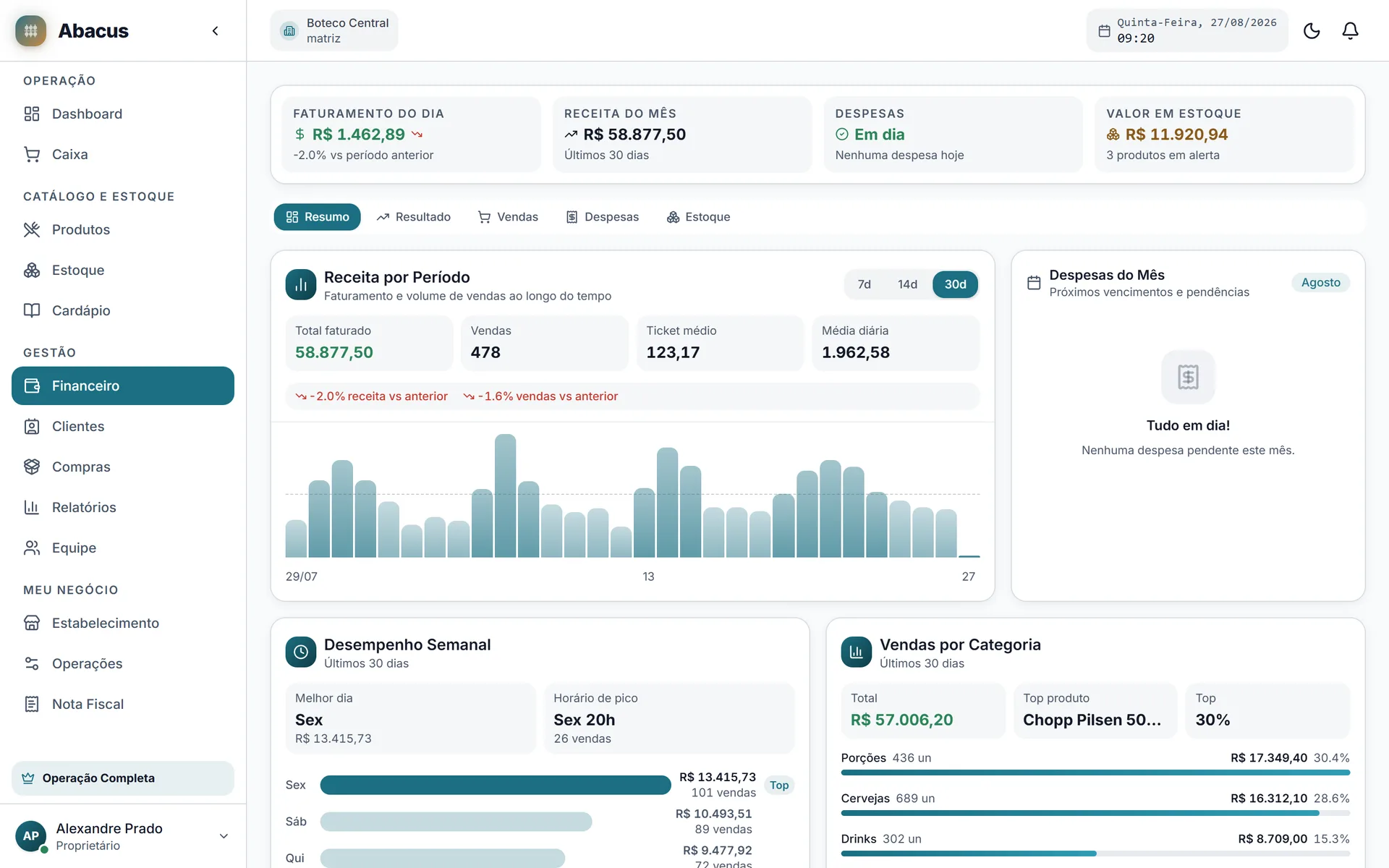Open Estabelecimento store icon
Viewport: 1389px width, 868px height.
pyautogui.click(x=32, y=623)
